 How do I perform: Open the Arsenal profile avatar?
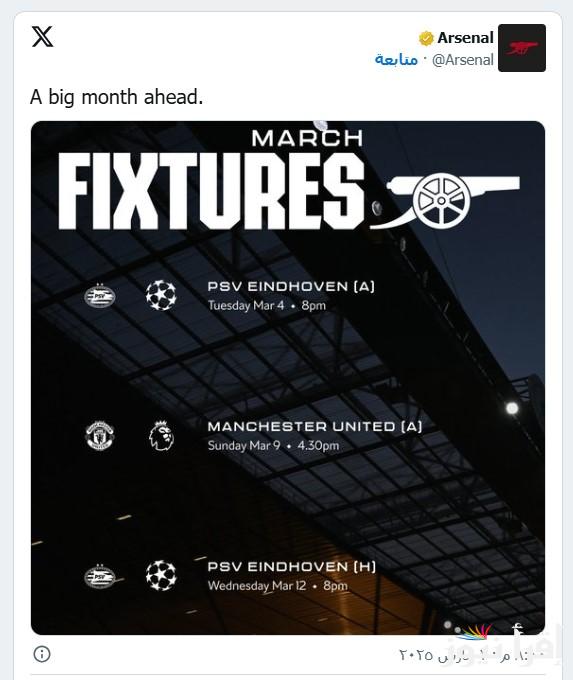(x=522, y=48)
